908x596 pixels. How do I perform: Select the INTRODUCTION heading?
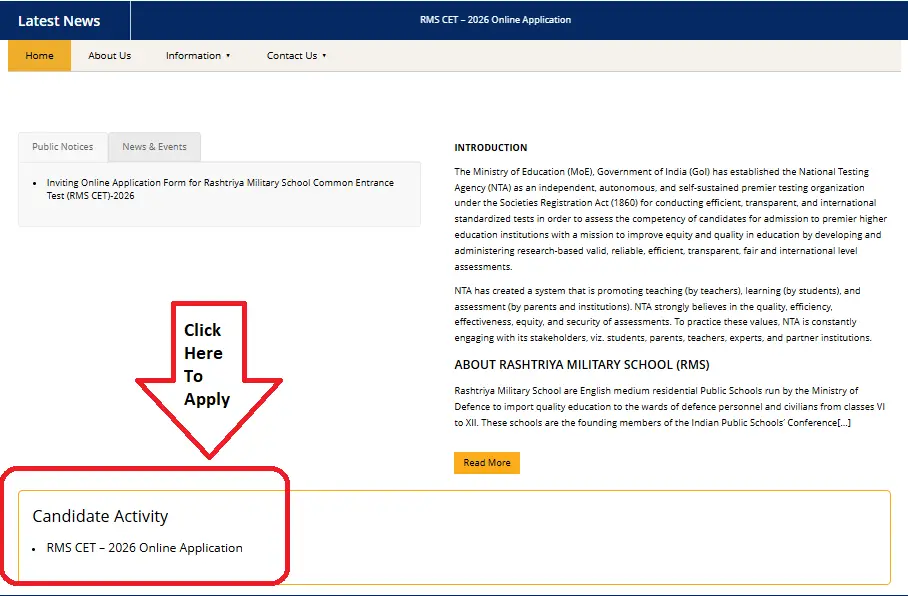click(x=490, y=148)
